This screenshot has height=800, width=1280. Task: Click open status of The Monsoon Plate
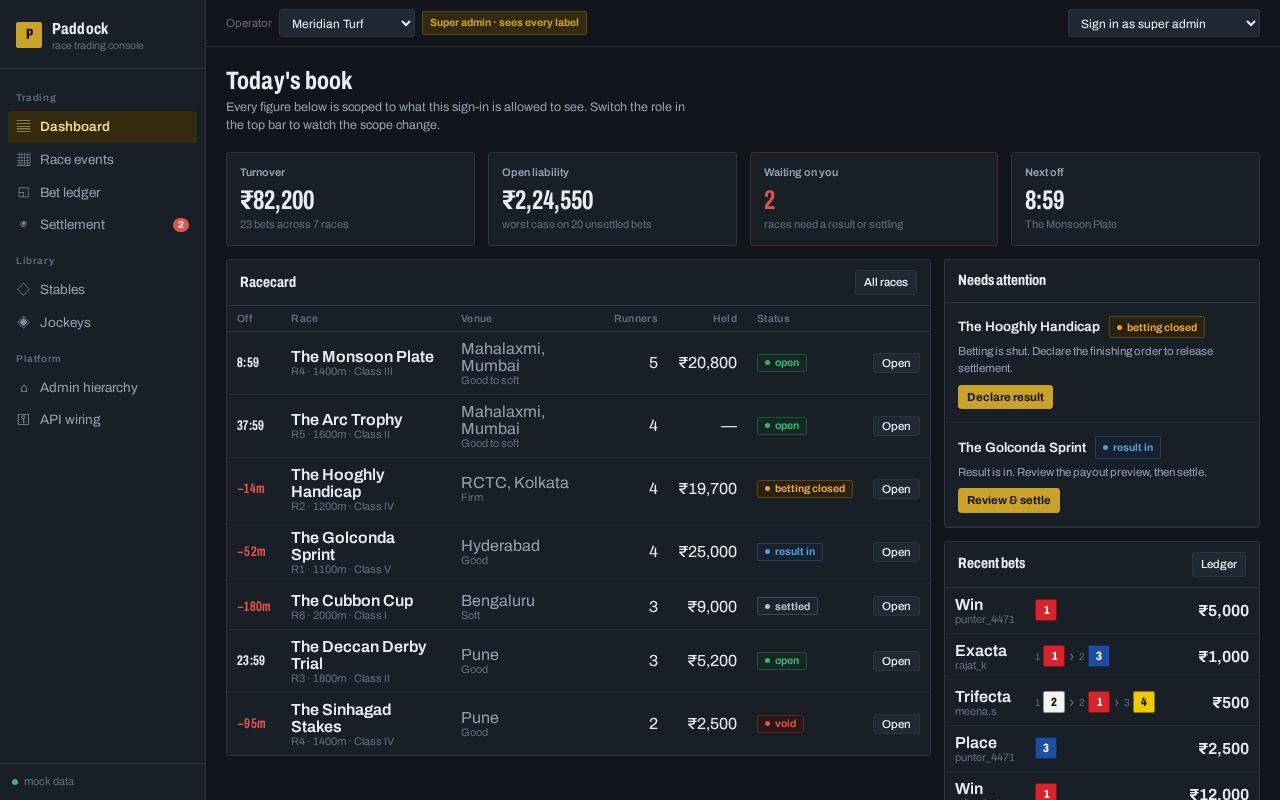click(782, 363)
